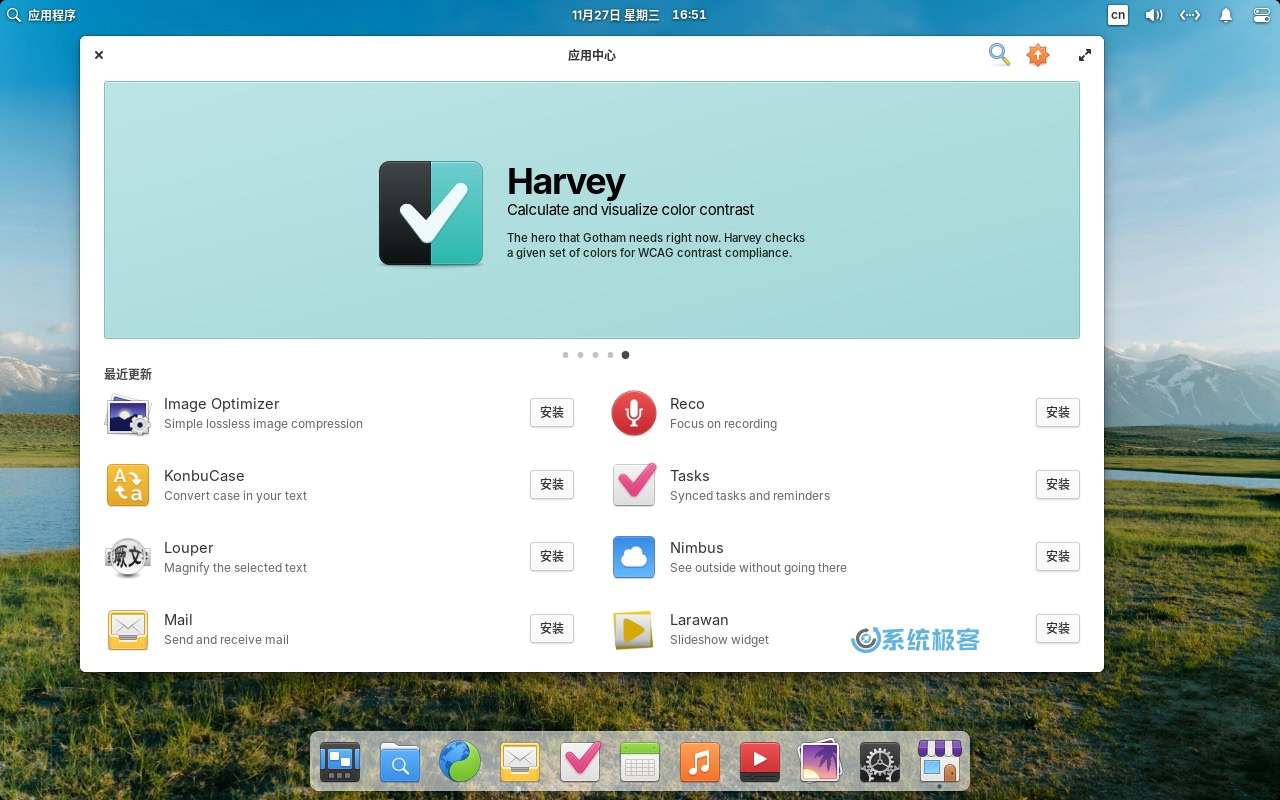The height and width of the screenshot is (800, 1280).
Task: Open Tasks checkmark icon in list
Action: click(x=634, y=485)
